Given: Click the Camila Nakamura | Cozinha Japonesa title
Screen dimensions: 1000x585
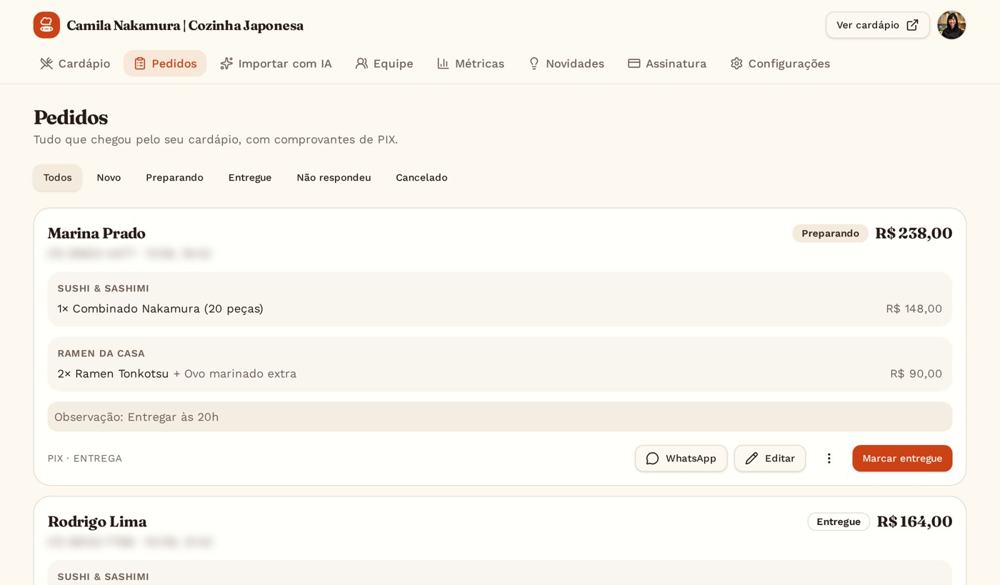Looking at the screenshot, I should (185, 26).
